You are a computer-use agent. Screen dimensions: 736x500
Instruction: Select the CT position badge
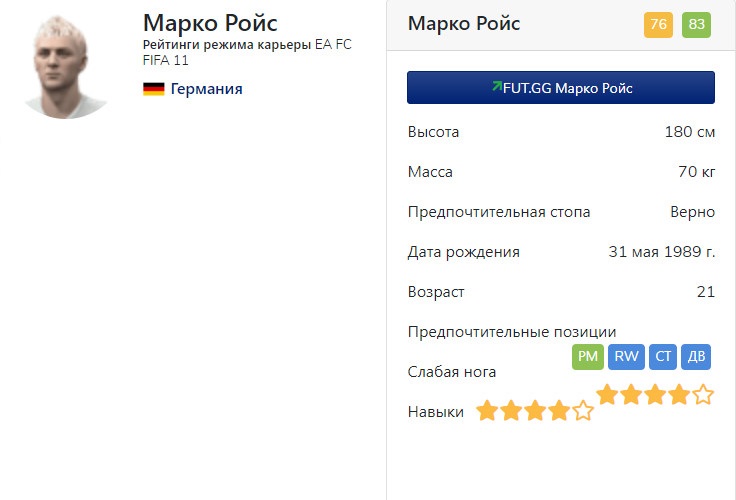(x=662, y=357)
